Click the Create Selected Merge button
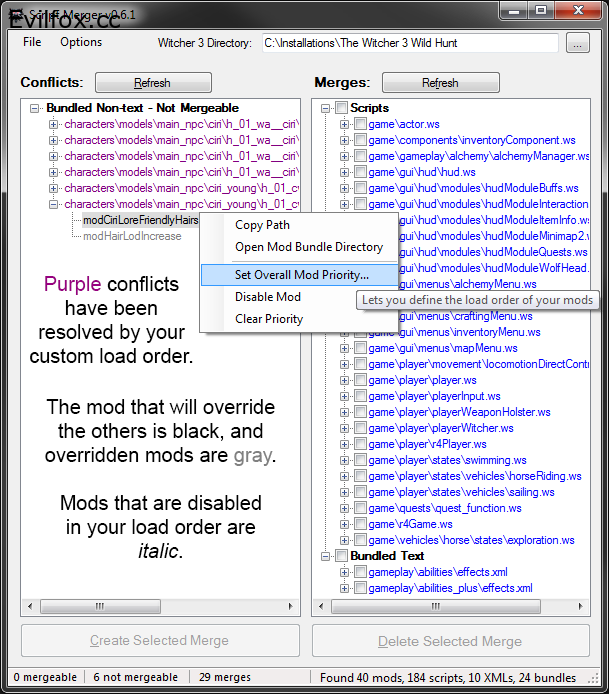Screen dimensions: 609x694 click(160, 640)
